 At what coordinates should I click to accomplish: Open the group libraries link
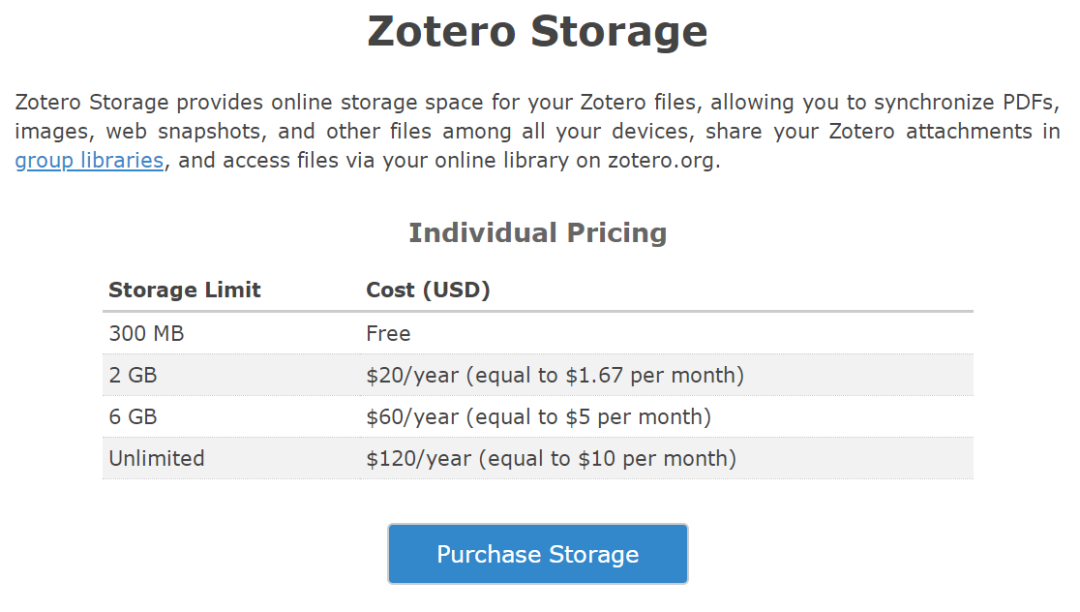(x=89, y=161)
